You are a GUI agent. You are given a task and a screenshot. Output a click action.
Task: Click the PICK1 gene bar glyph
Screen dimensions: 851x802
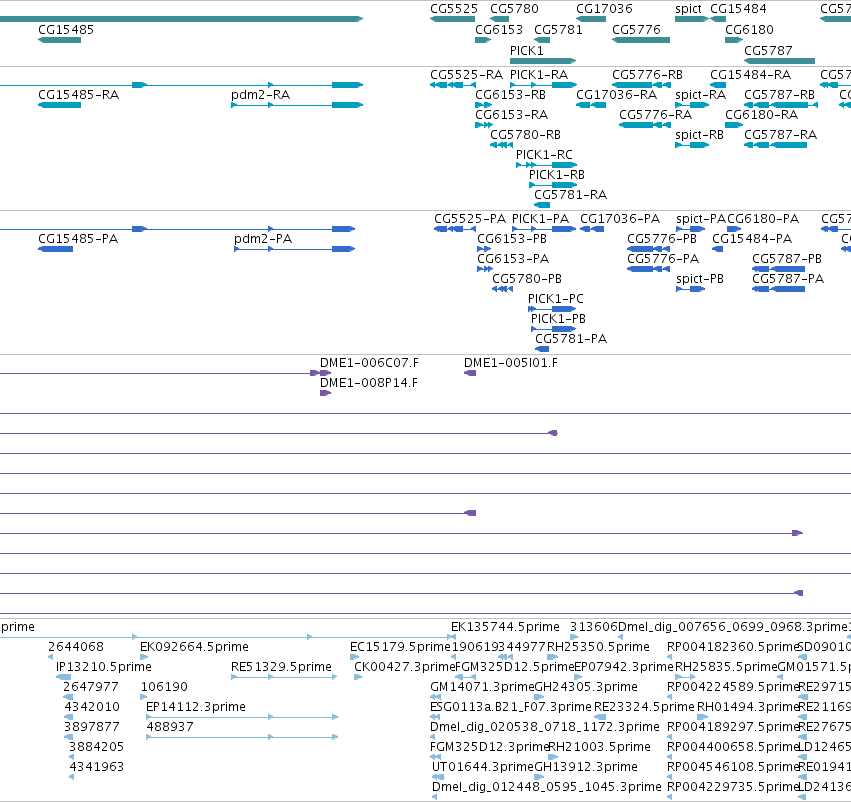543,61
